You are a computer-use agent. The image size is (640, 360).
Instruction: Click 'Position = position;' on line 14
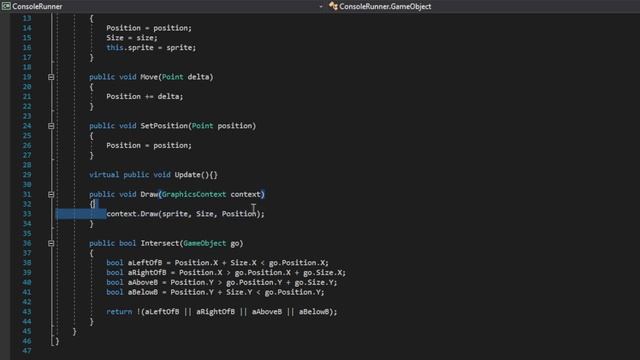coord(149,28)
